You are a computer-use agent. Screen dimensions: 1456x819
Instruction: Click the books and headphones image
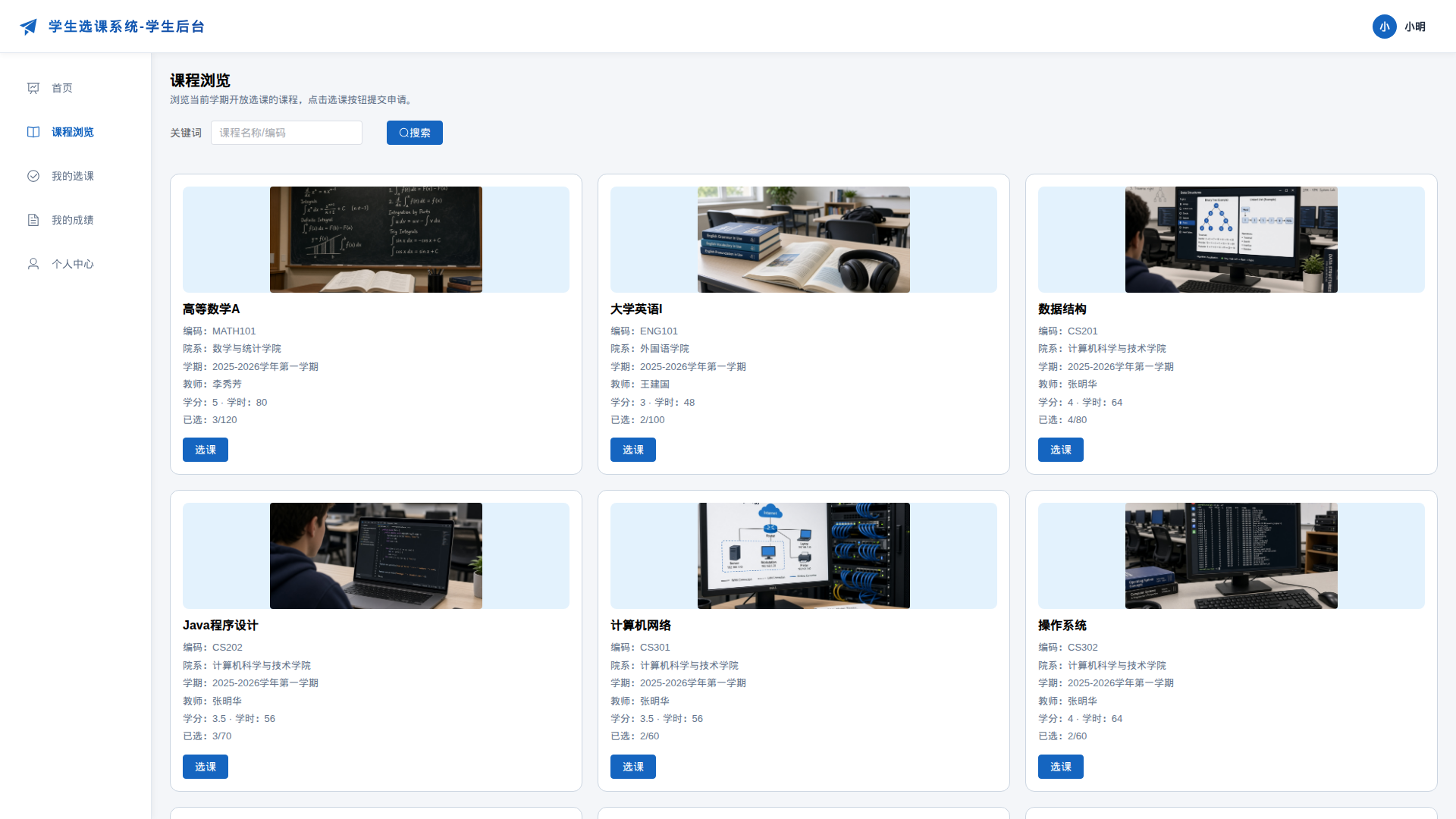804,240
